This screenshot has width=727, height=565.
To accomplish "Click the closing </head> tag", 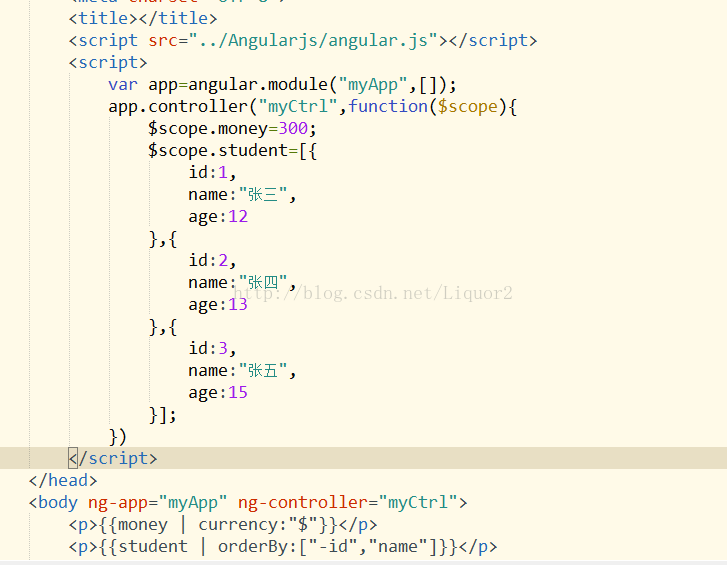I will pyautogui.click(x=63, y=481).
